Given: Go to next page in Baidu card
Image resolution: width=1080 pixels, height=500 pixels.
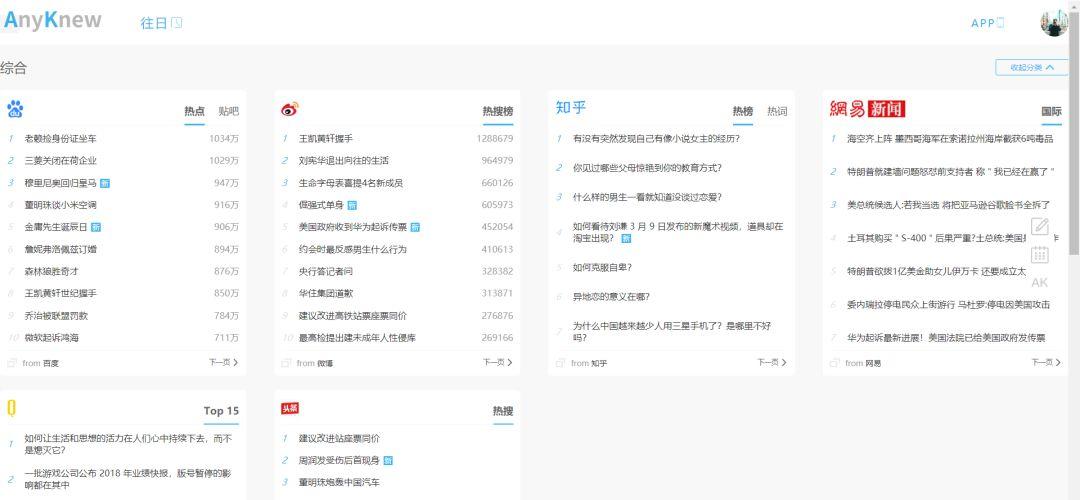Looking at the screenshot, I should pos(224,362).
